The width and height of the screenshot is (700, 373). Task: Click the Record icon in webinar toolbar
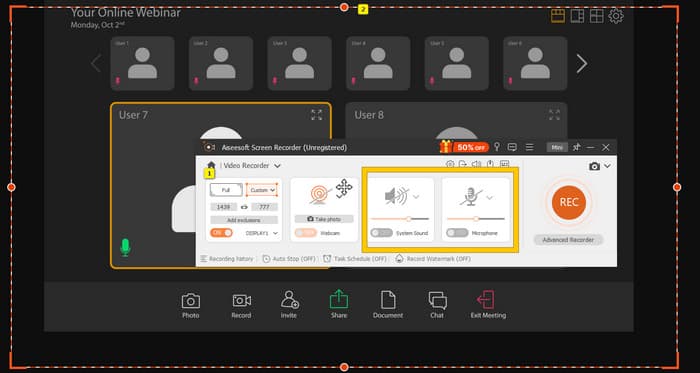[242, 301]
